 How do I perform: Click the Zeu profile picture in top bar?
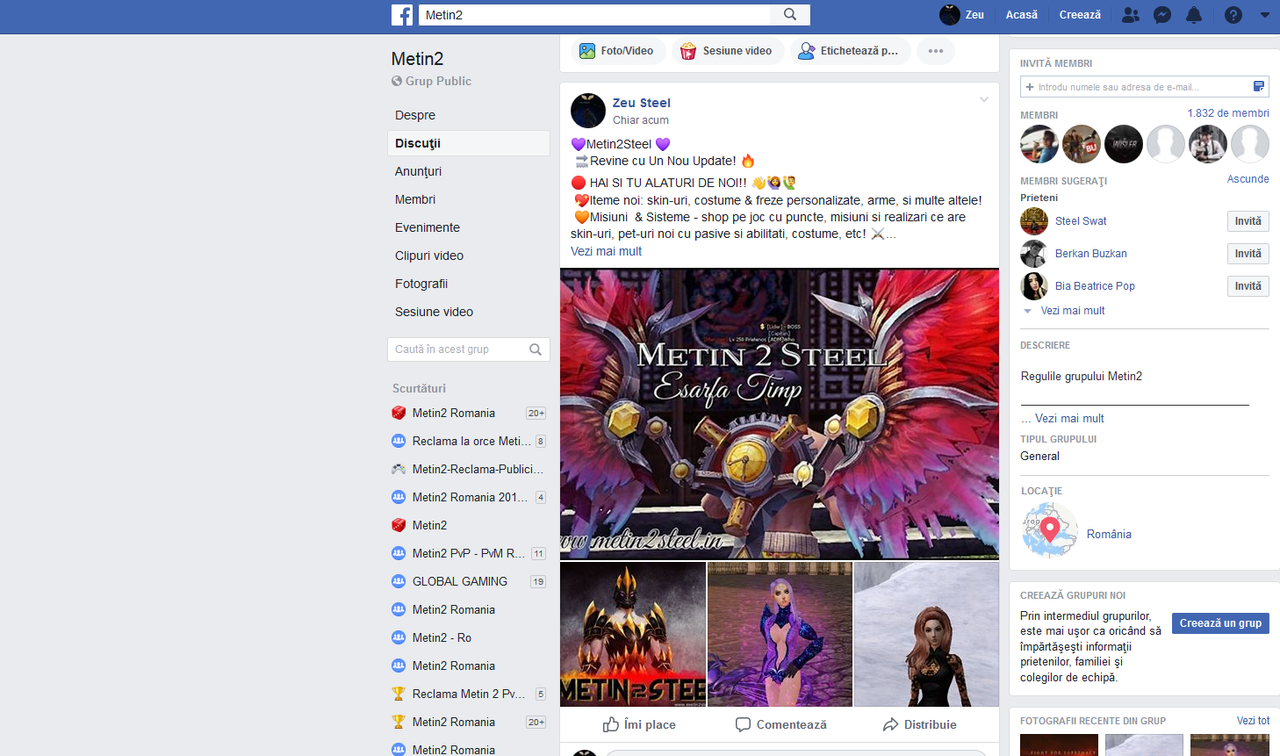pos(948,14)
